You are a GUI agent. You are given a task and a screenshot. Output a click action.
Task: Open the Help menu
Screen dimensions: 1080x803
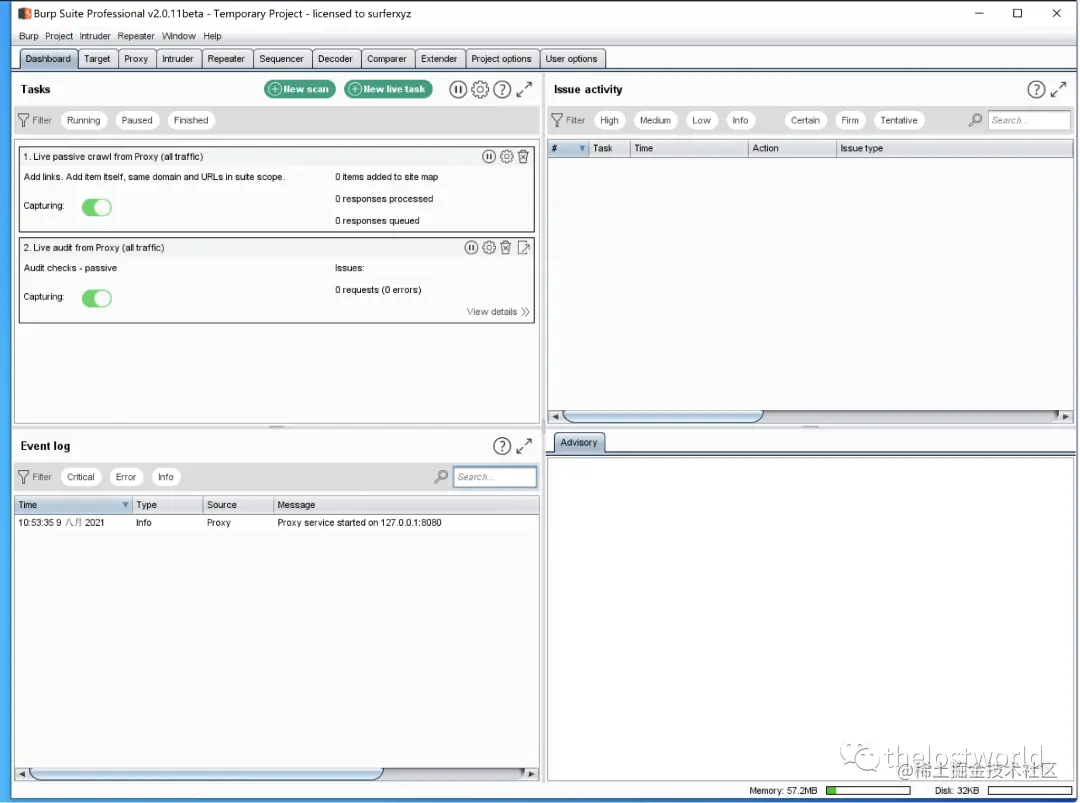(x=212, y=36)
